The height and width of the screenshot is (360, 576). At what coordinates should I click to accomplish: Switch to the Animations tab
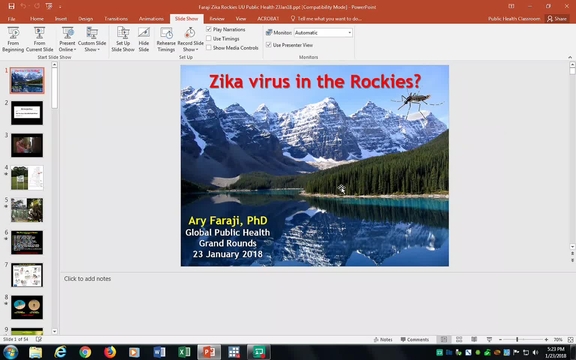[151, 19]
